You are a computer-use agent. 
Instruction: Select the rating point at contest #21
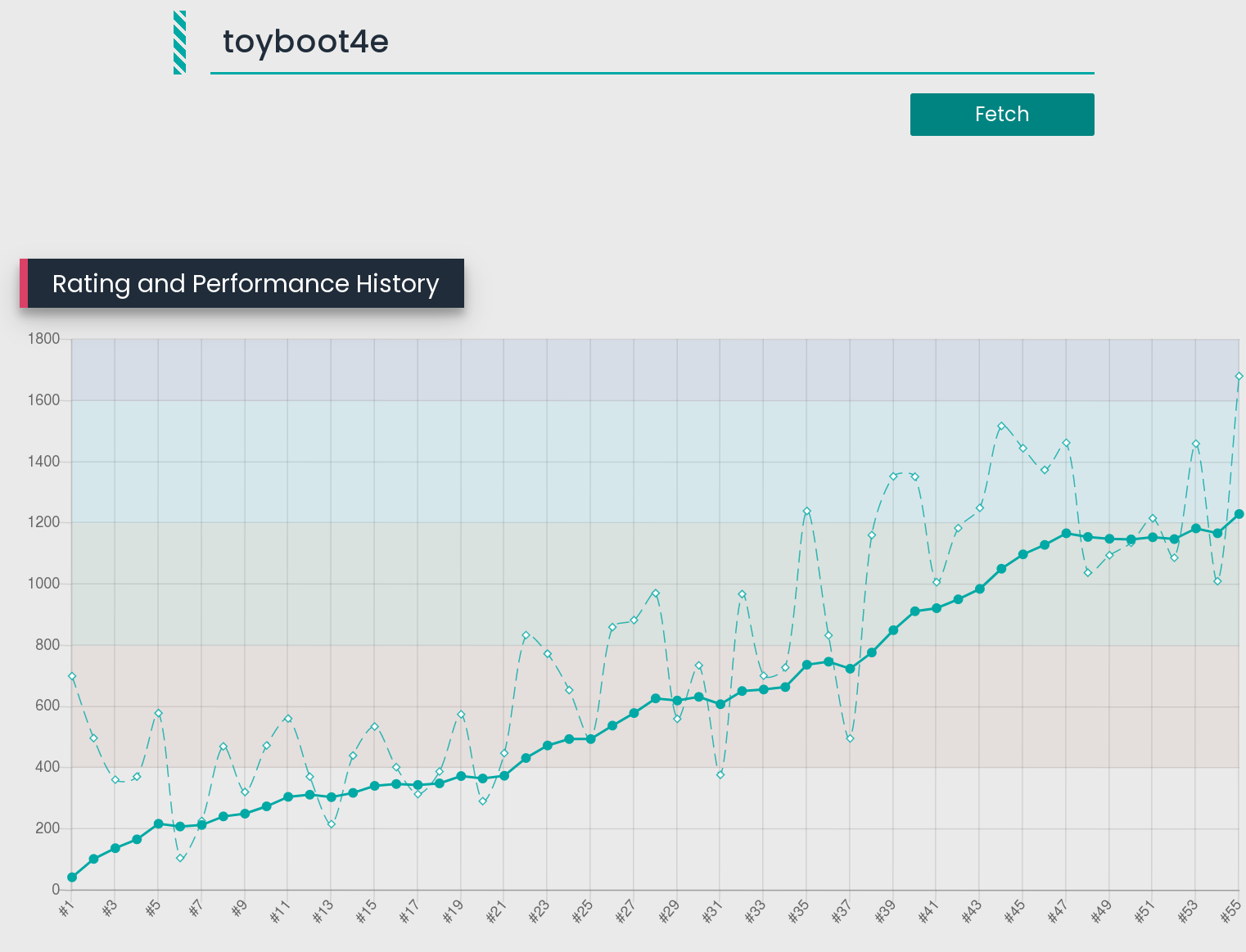(x=504, y=775)
